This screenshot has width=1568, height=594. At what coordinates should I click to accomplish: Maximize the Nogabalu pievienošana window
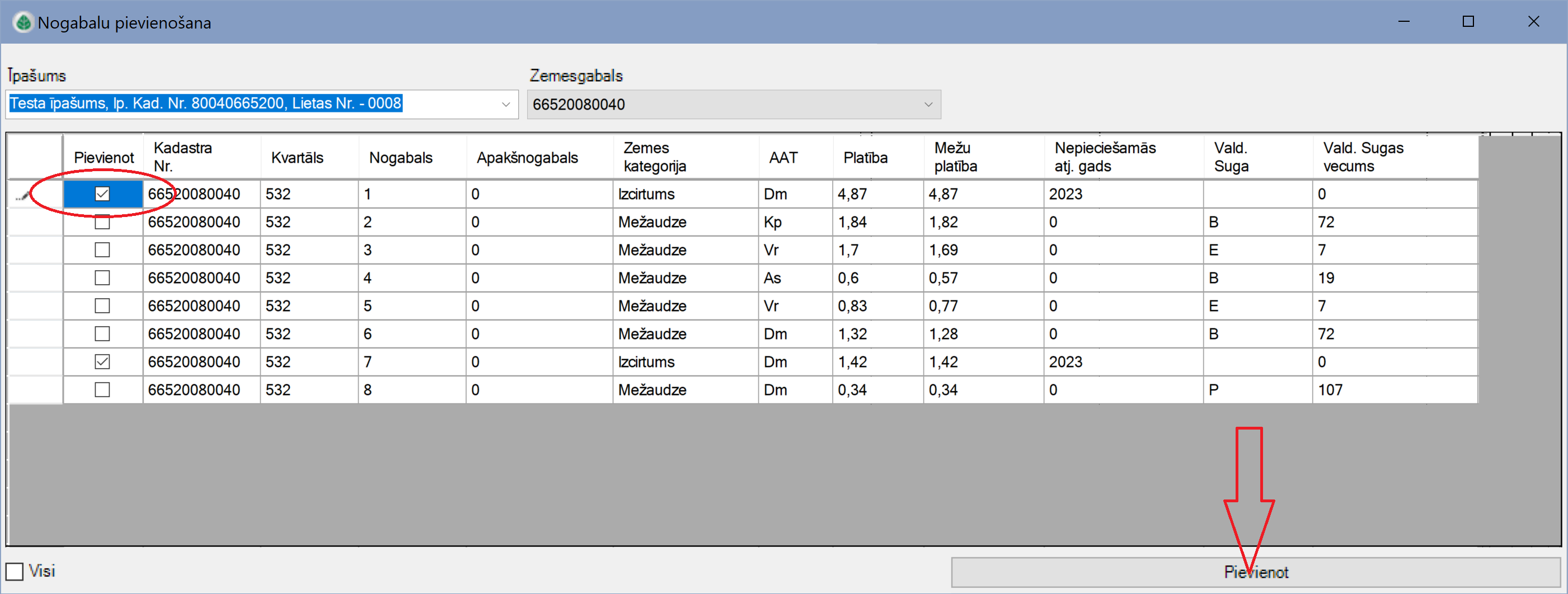click(1468, 22)
